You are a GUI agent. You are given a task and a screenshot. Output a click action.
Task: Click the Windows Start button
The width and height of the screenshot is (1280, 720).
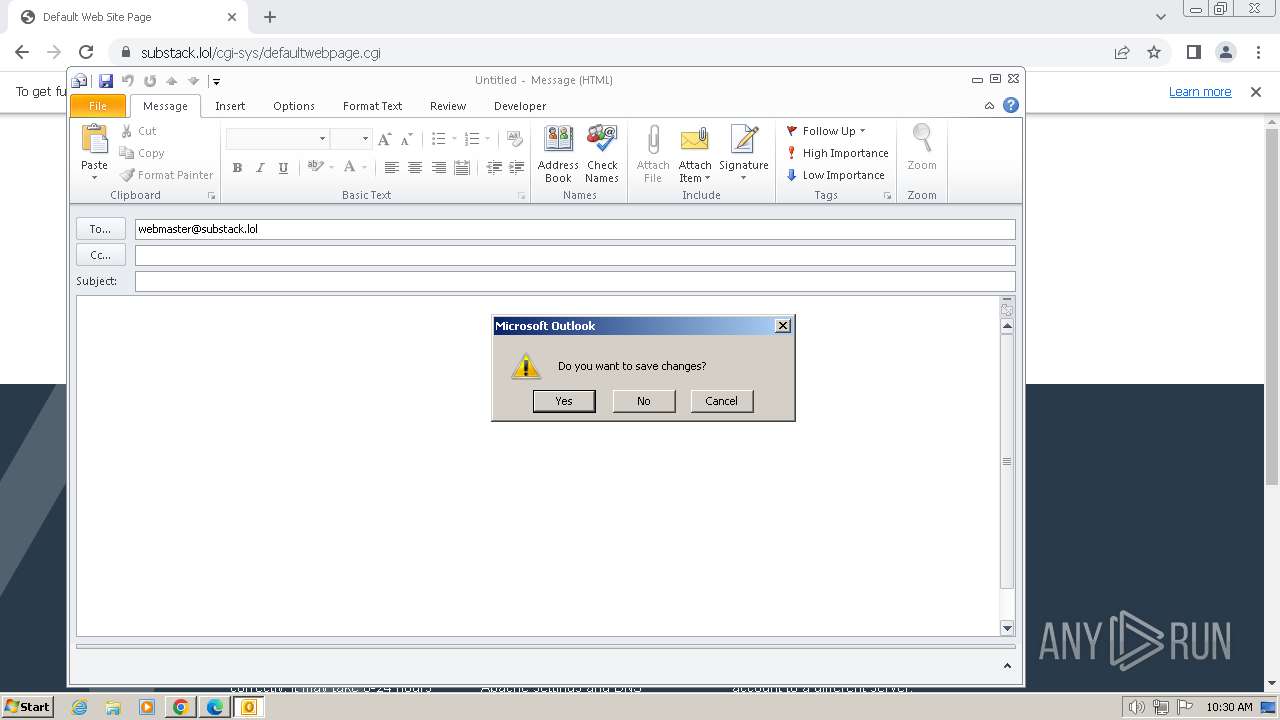27,706
